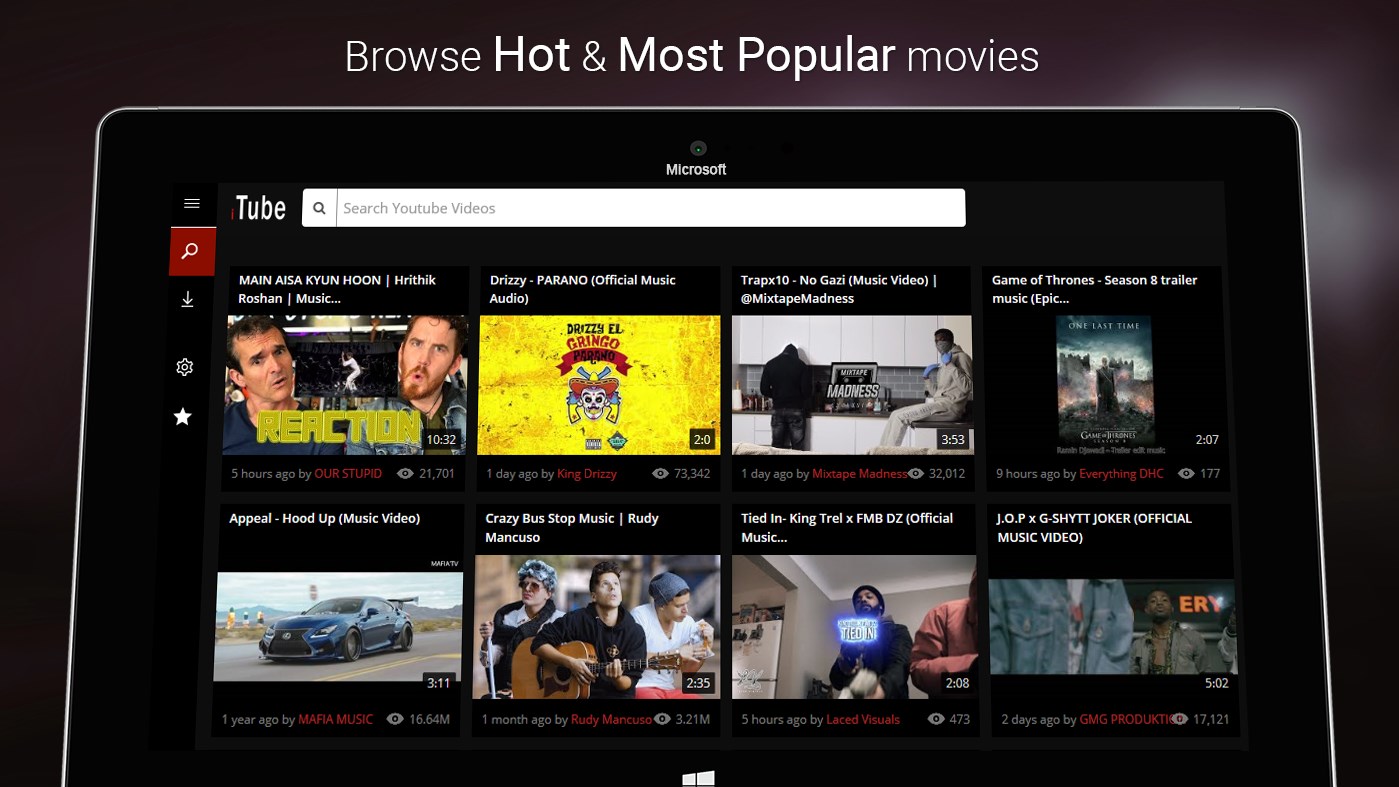Click the 2:07 duration badge

point(1207,439)
